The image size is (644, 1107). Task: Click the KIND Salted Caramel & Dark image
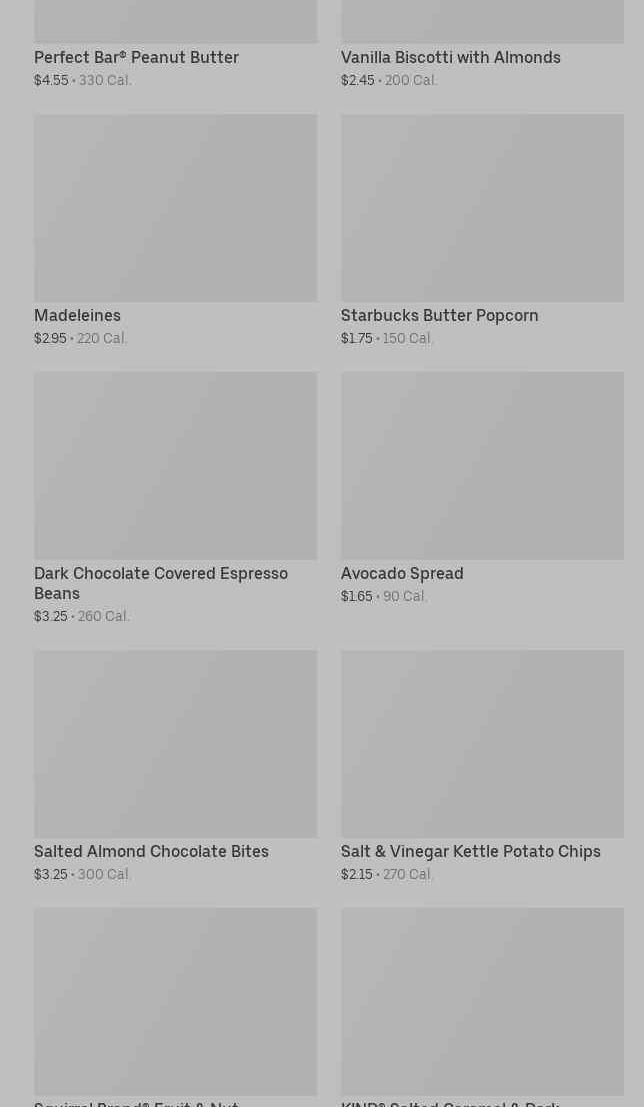pos(482,1001)
